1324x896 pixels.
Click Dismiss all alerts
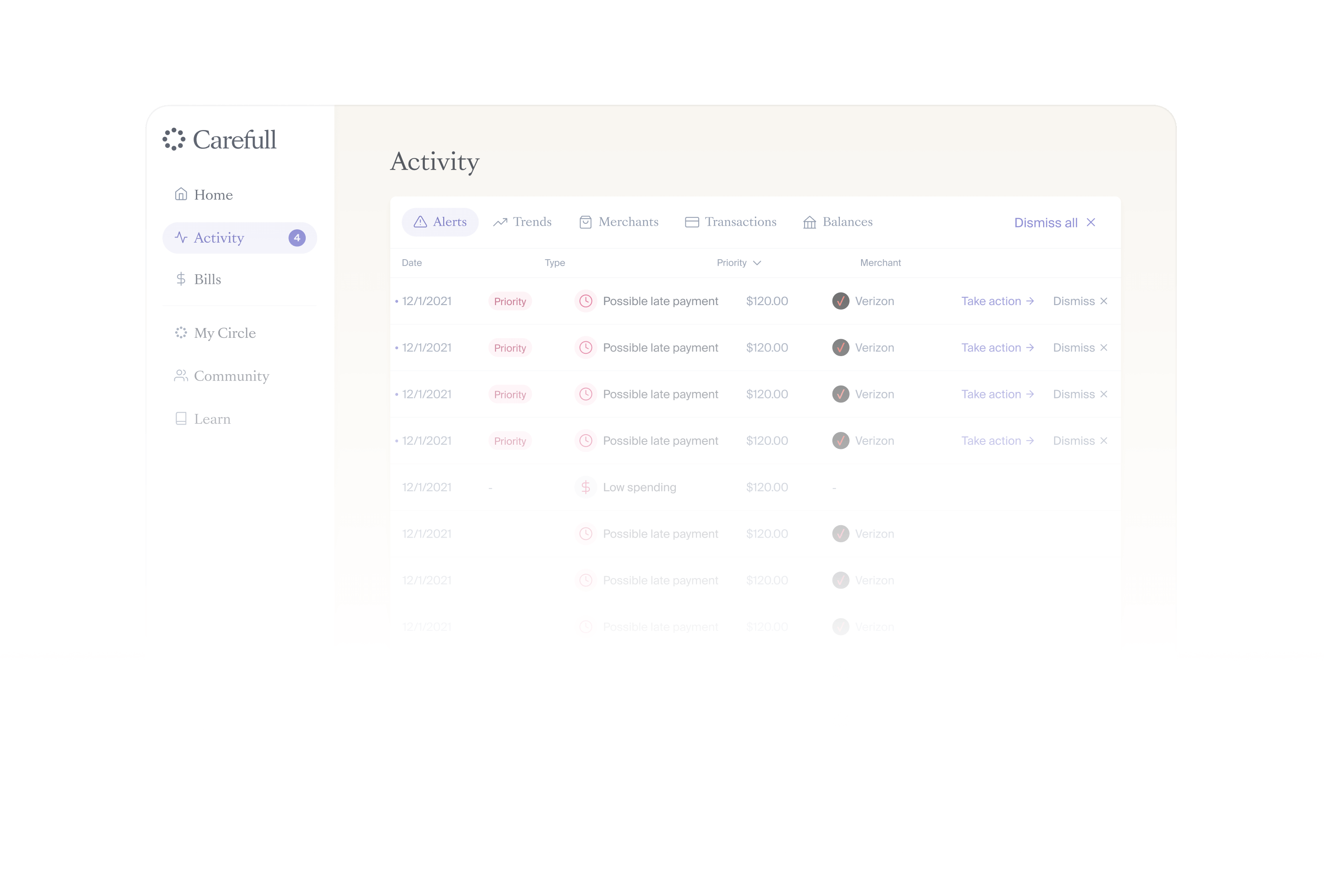coord(1054,222)
